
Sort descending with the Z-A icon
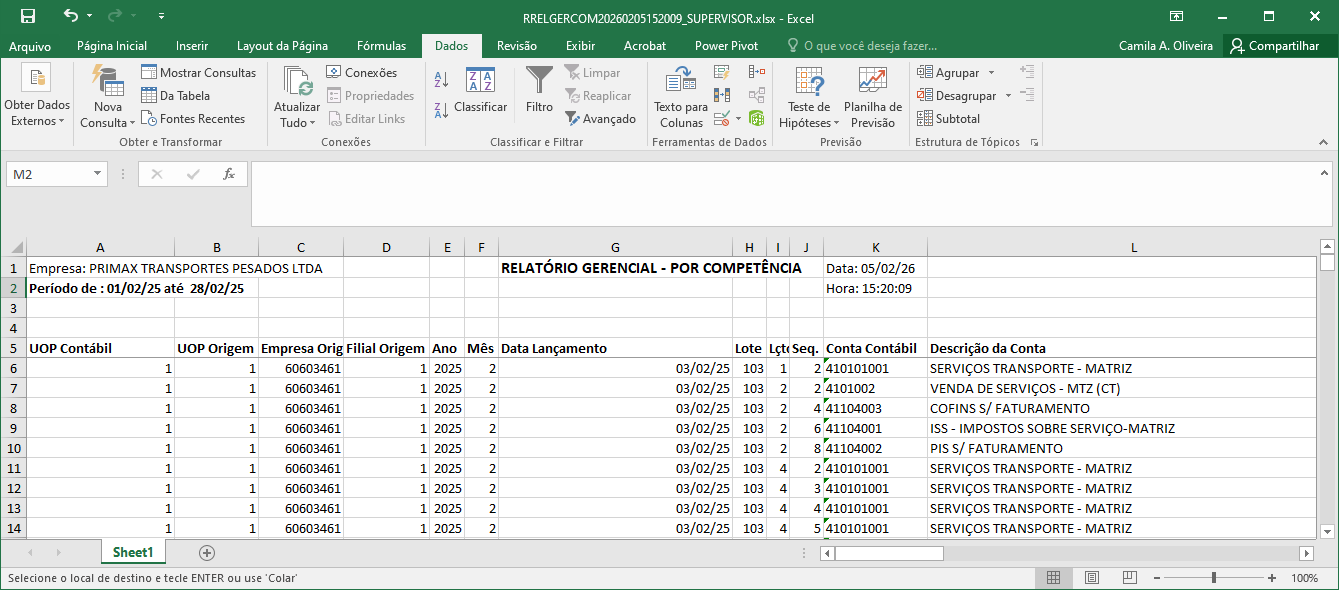pyautogui.click(x=442, y=110)
